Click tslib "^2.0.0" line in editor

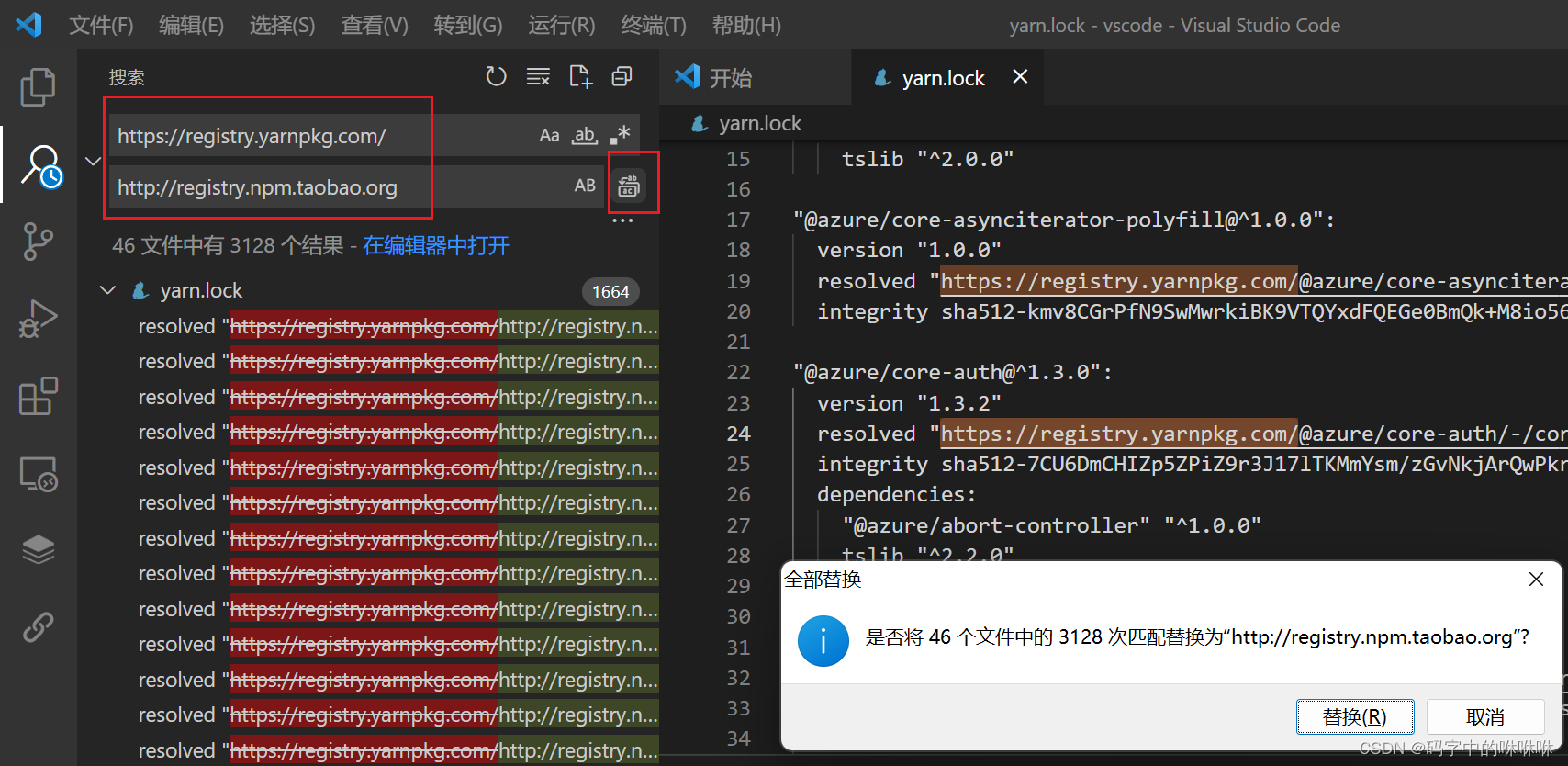coord(928,159)
